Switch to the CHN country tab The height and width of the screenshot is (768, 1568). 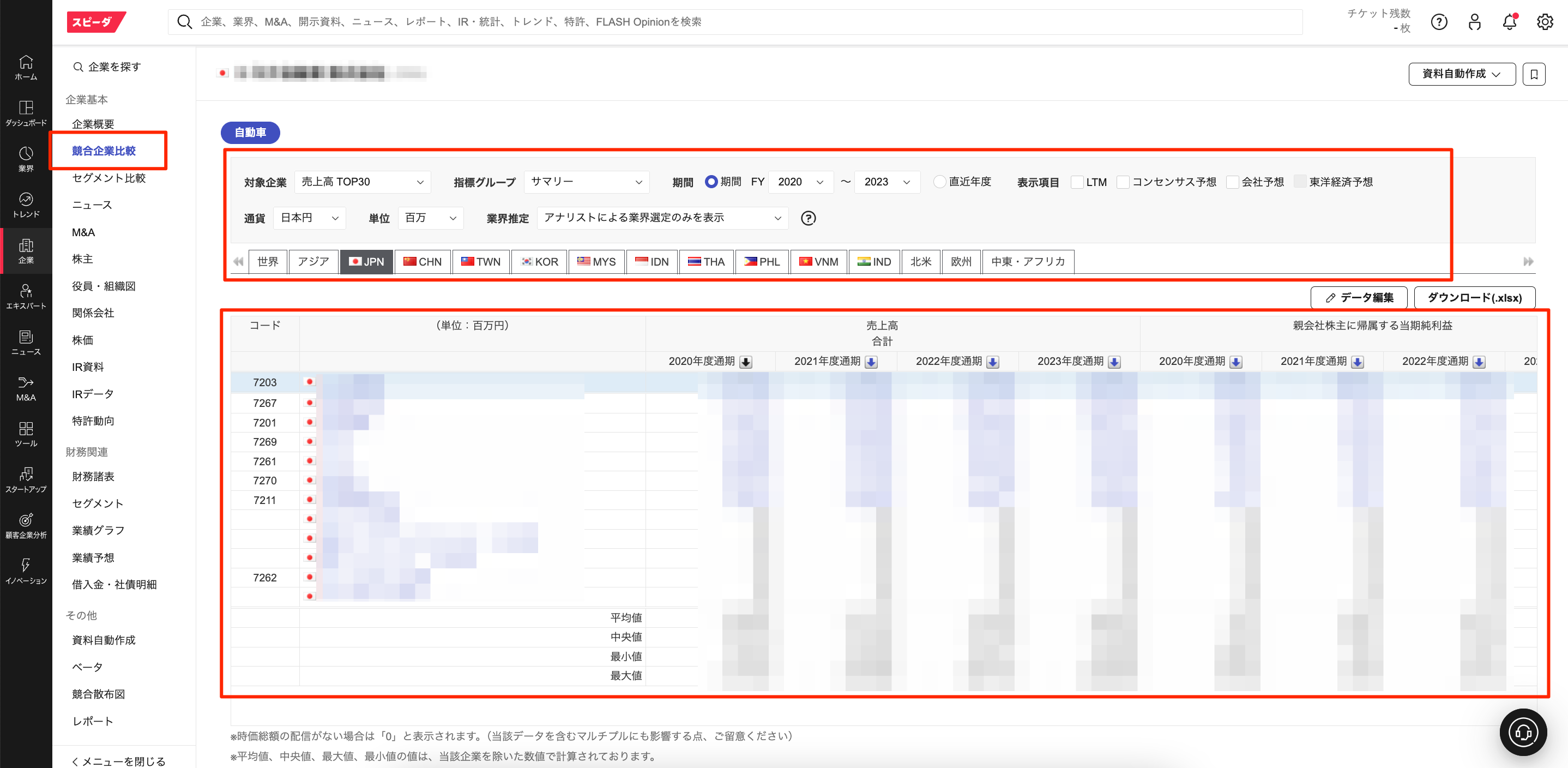tap(423, 262)
